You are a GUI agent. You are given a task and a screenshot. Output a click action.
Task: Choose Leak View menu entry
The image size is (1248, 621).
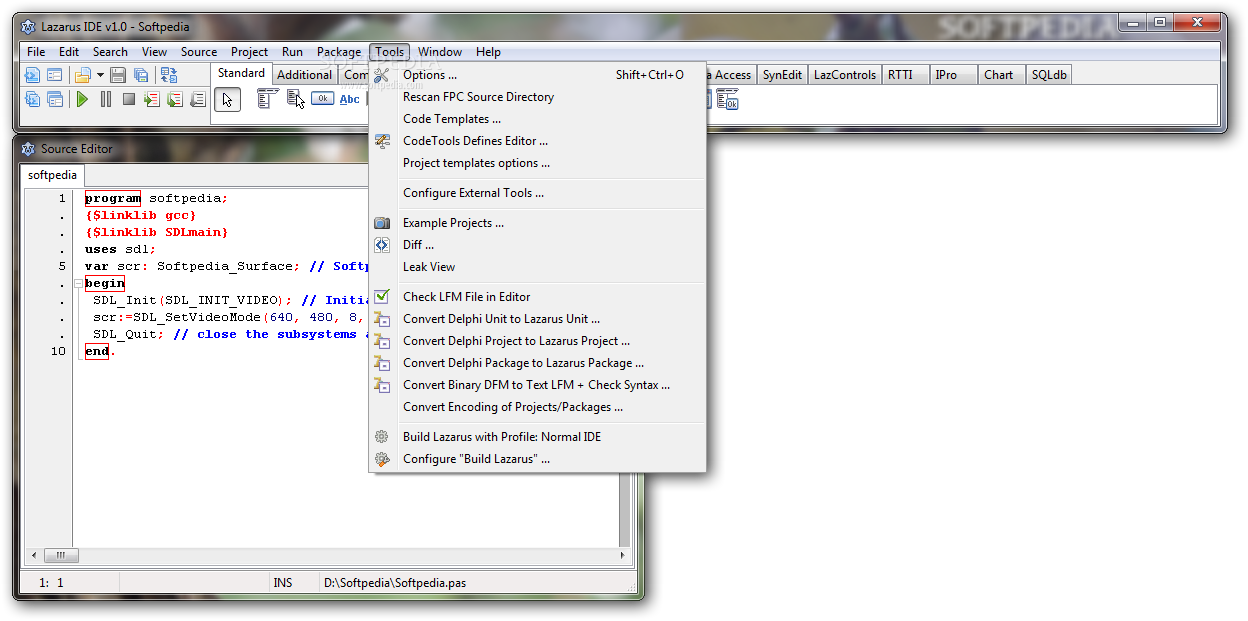(x=538, y=267)
